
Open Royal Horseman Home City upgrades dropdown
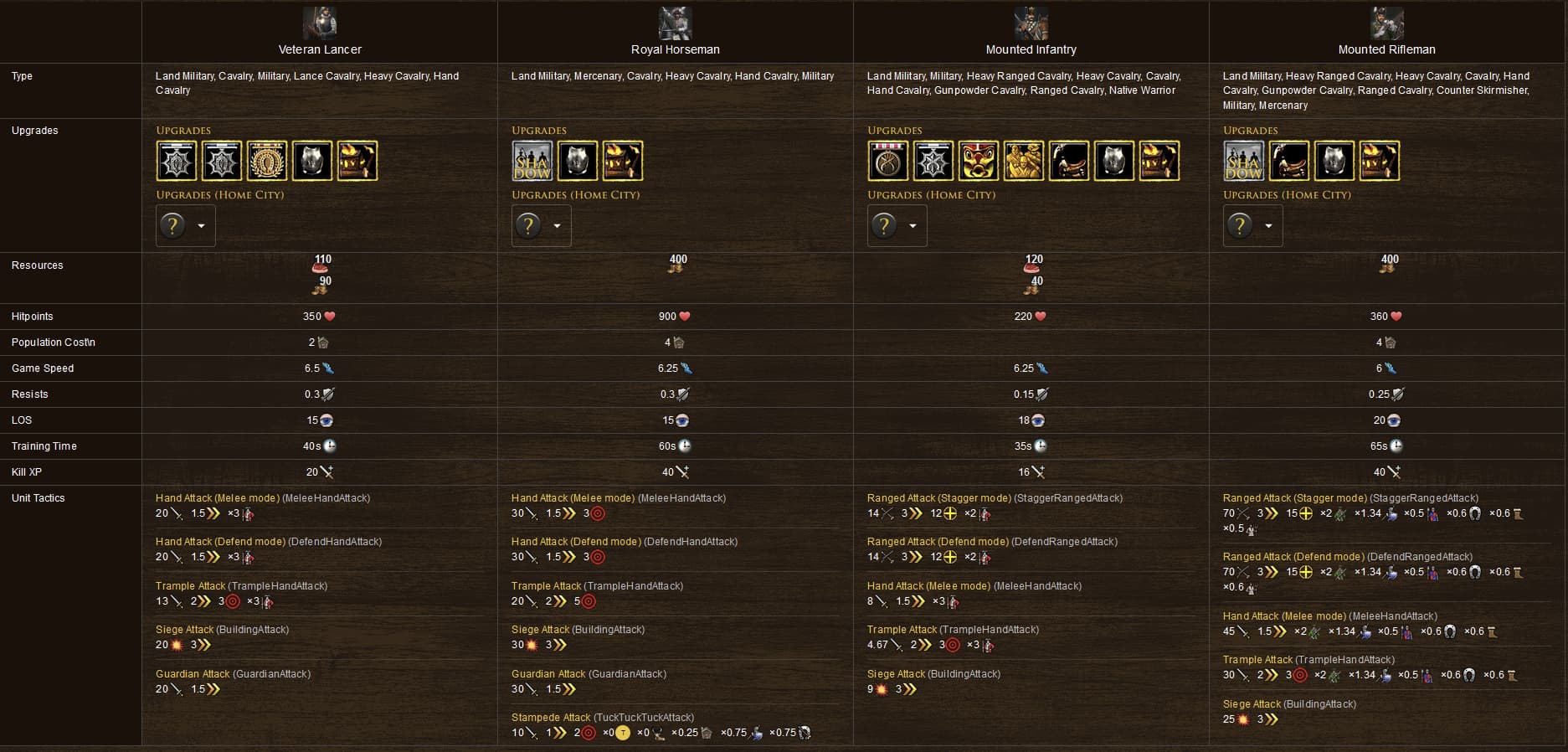[x=542, y=225]
